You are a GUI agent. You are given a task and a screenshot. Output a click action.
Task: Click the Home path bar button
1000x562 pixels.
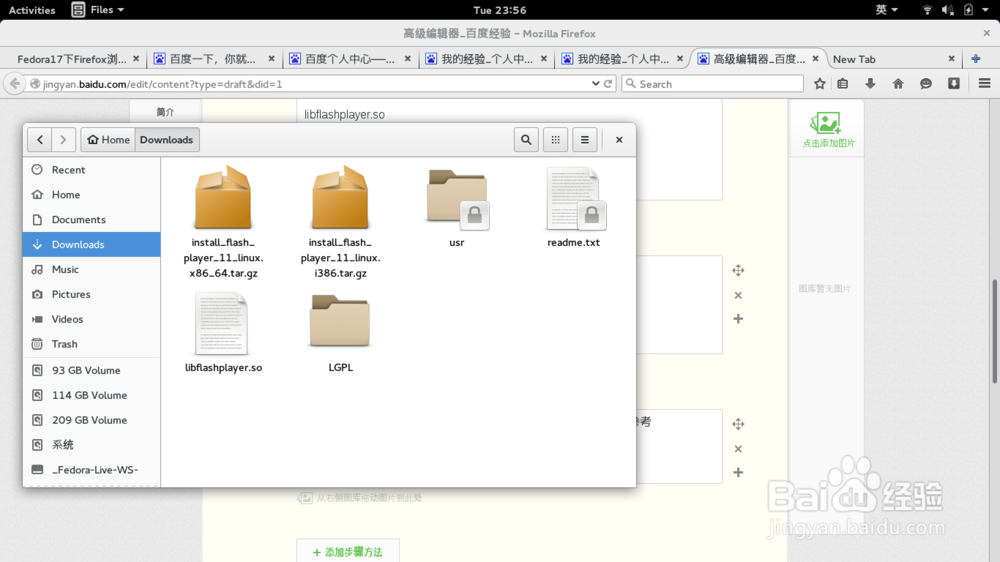coord(108,140)
